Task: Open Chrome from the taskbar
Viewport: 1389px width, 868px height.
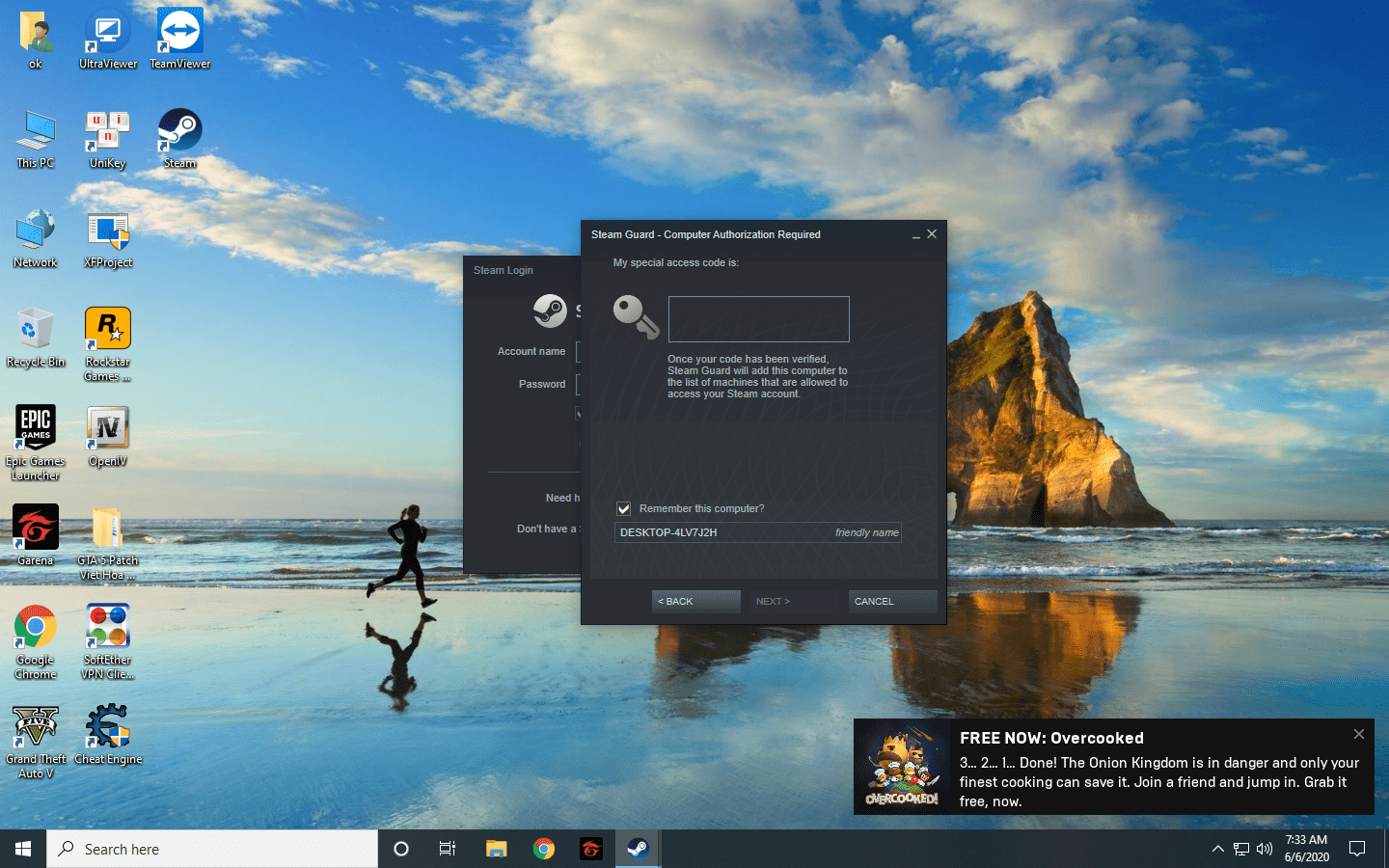Action: [544, 849]
